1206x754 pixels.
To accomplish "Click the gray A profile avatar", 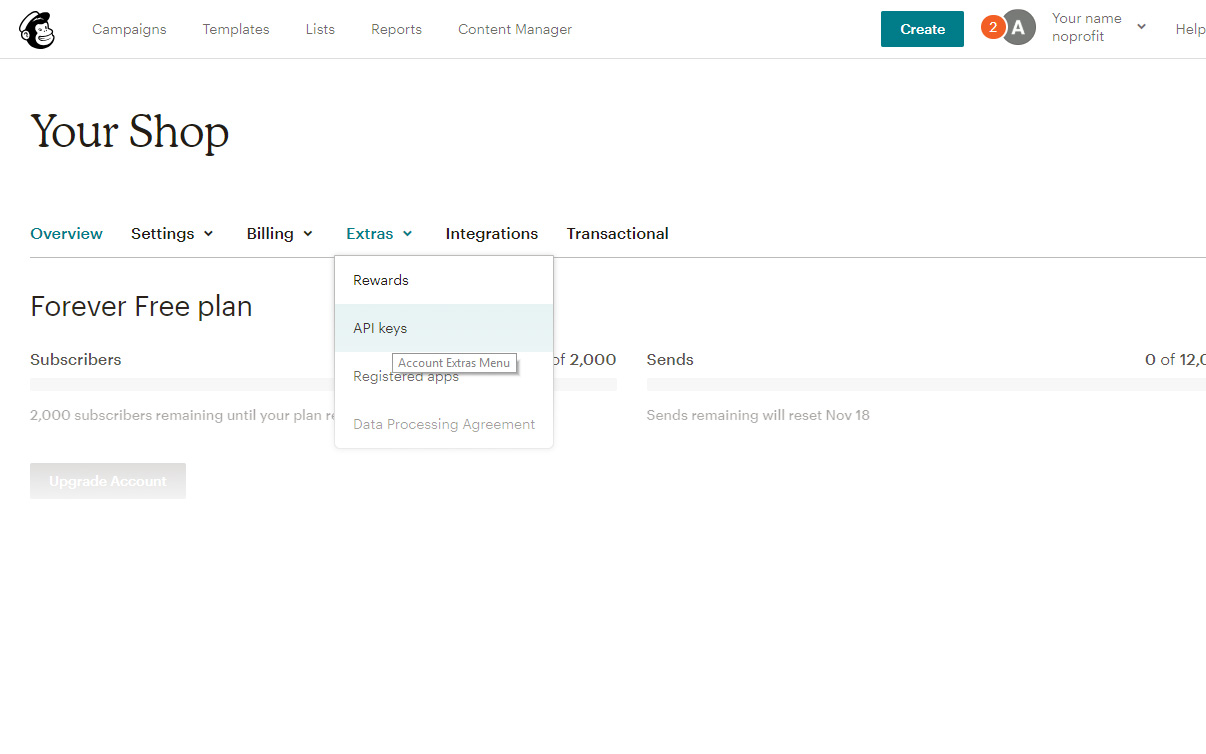I will [x=1019, y=28].
